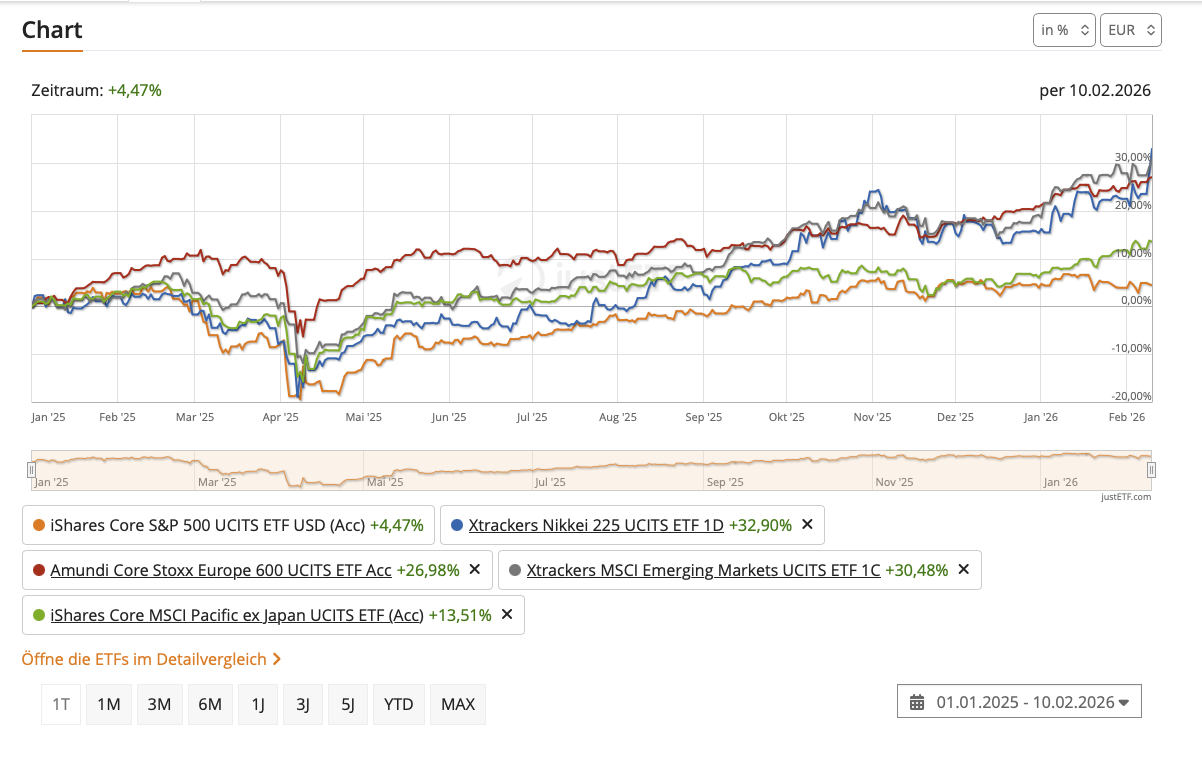Open 'Öffne die ETFs im Detailvergleich' link
Viewport: 1202px width, 757px height.
[144, 659]
